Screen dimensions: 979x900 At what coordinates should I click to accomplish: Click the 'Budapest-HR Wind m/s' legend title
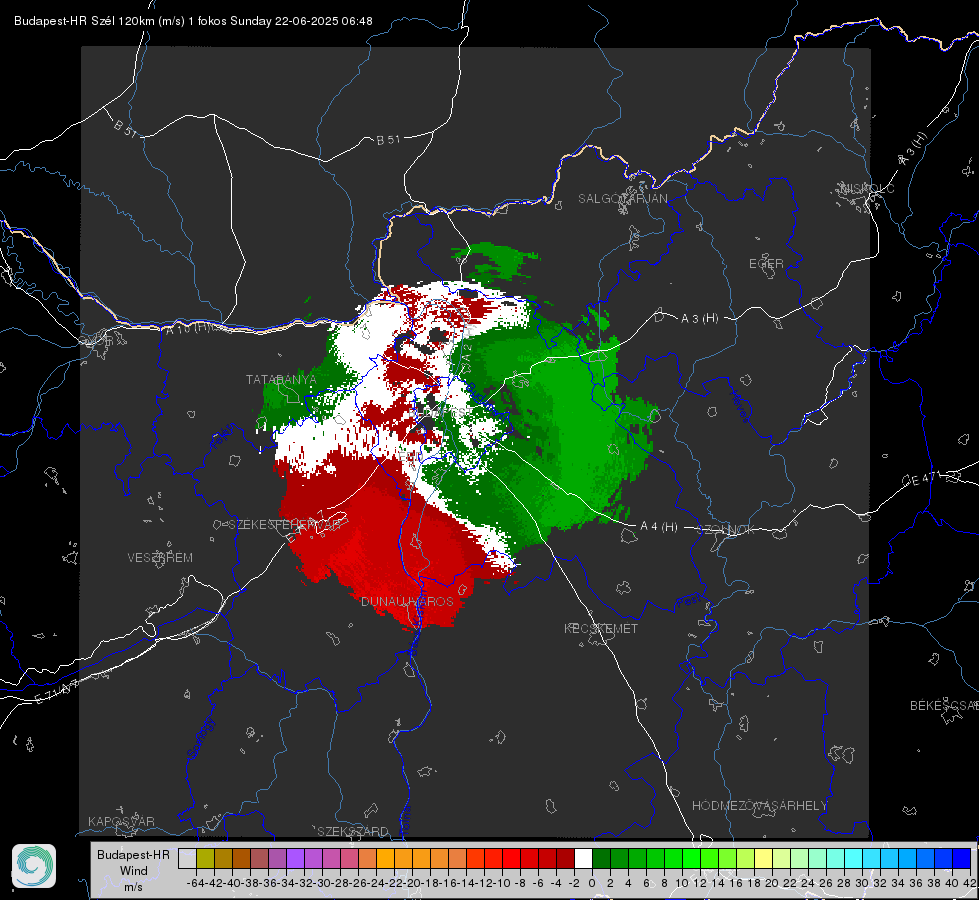click(134, 871)
